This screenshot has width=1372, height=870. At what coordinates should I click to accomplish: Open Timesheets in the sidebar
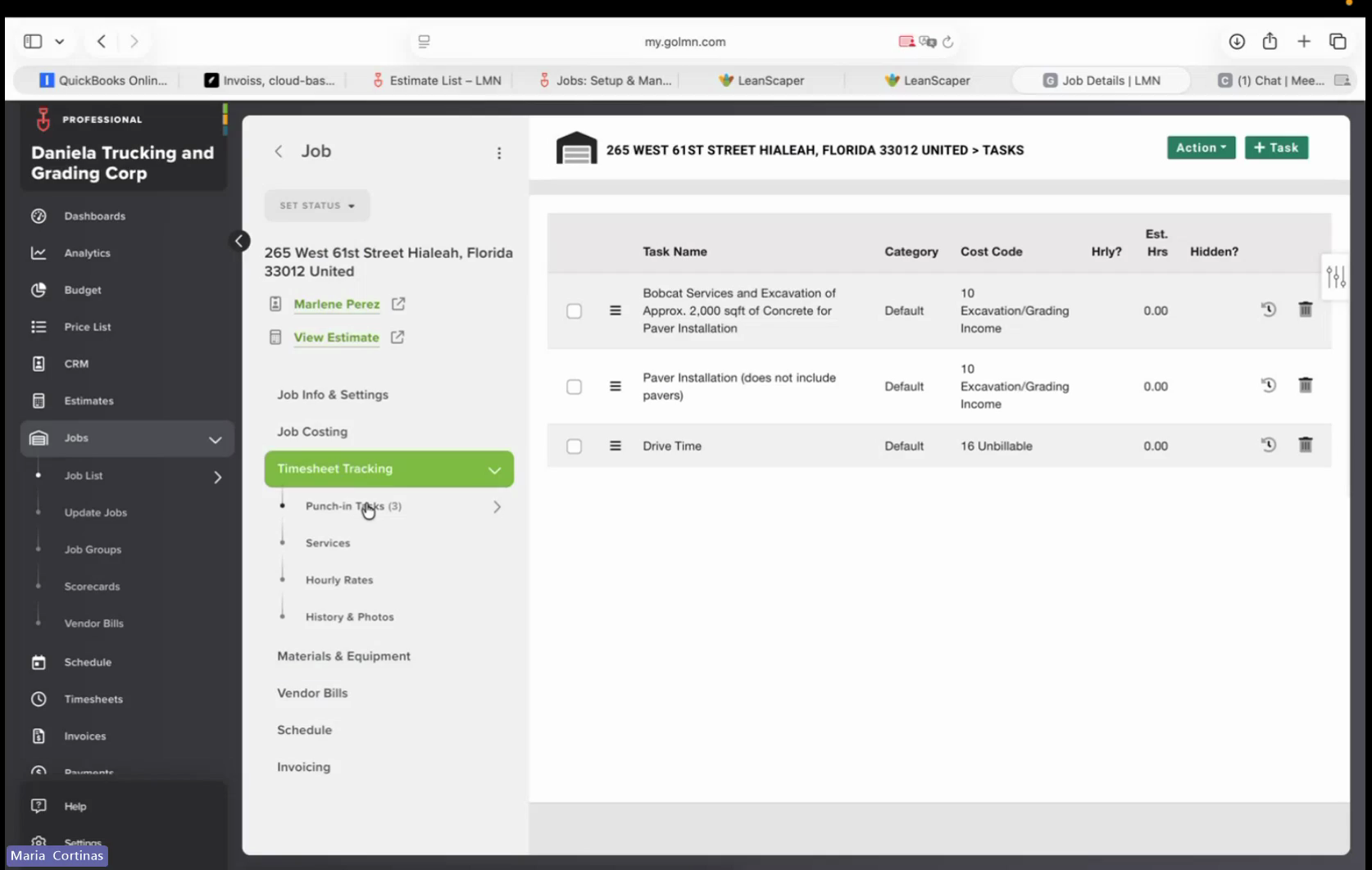coord(93,699)
